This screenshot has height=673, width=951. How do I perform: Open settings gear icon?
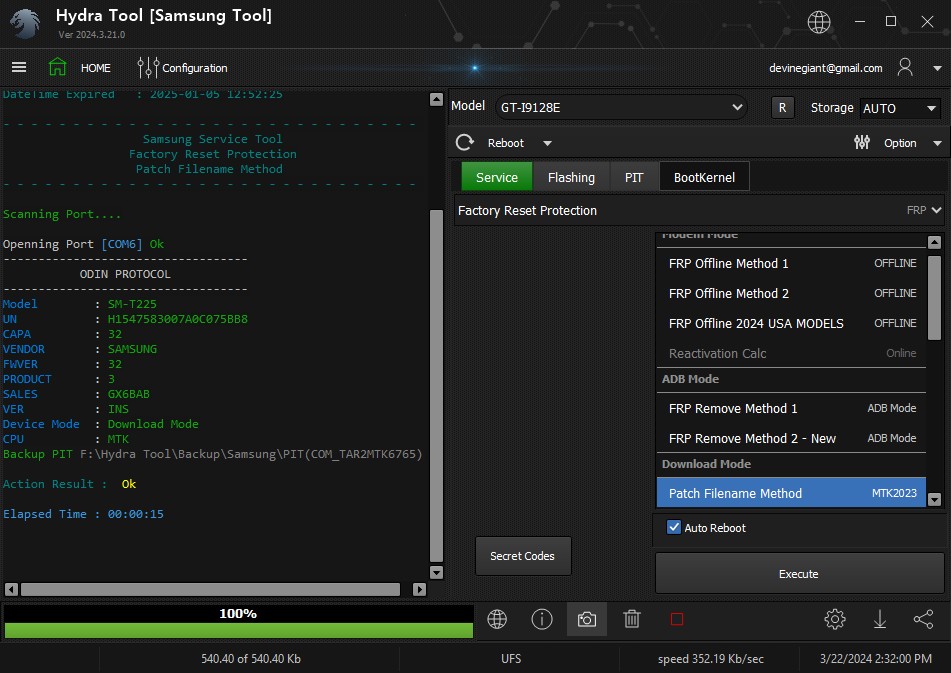(x=835, y=619)
